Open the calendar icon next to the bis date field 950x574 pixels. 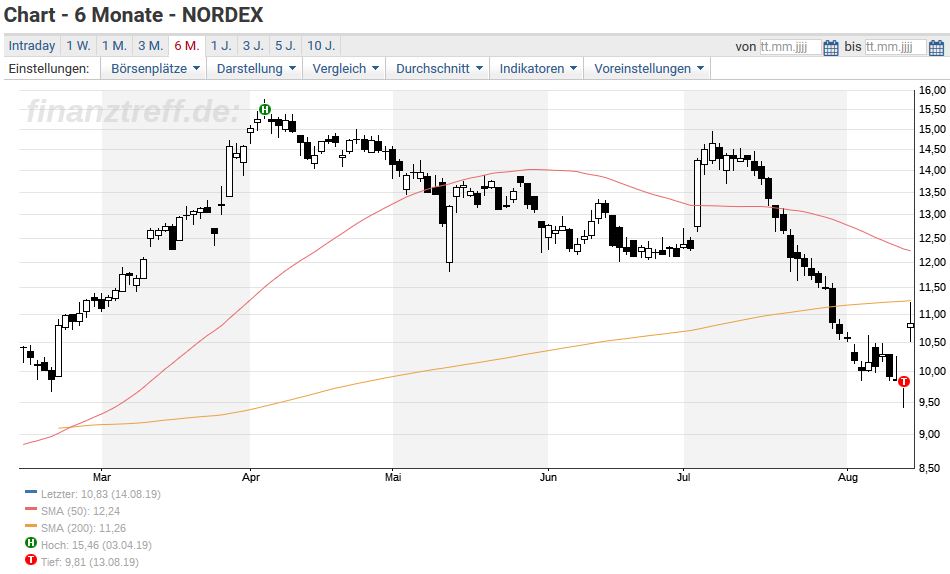(x=936, y=47)
